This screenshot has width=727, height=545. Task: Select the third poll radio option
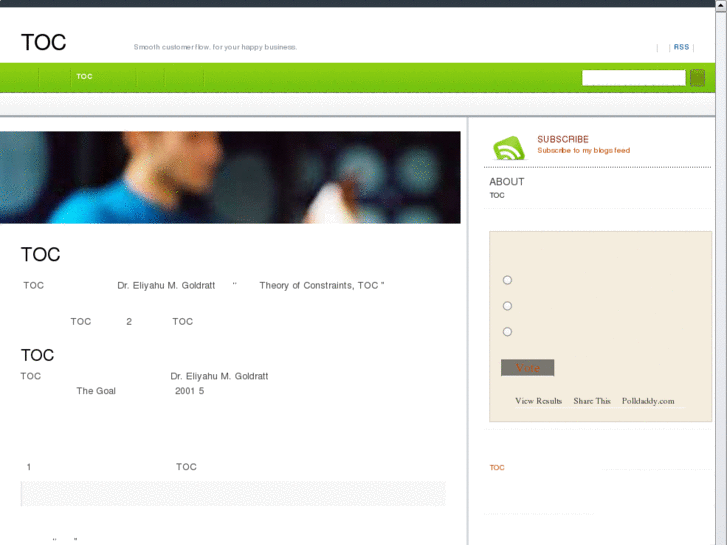507,332
